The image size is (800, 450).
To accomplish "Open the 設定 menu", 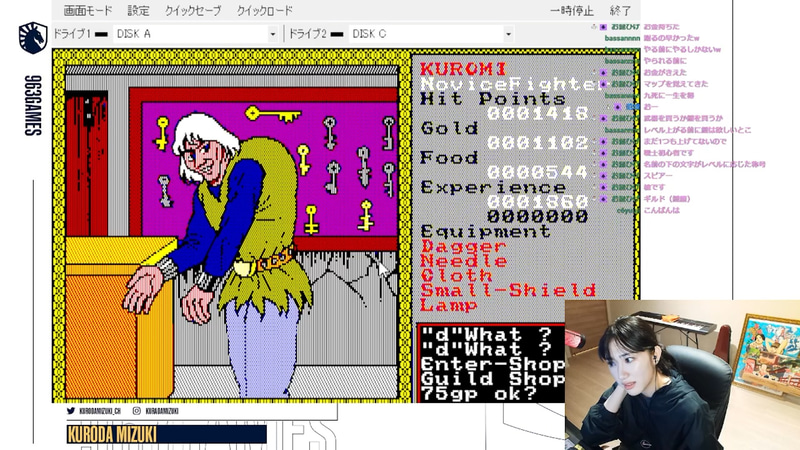I will tap(138, 10).
